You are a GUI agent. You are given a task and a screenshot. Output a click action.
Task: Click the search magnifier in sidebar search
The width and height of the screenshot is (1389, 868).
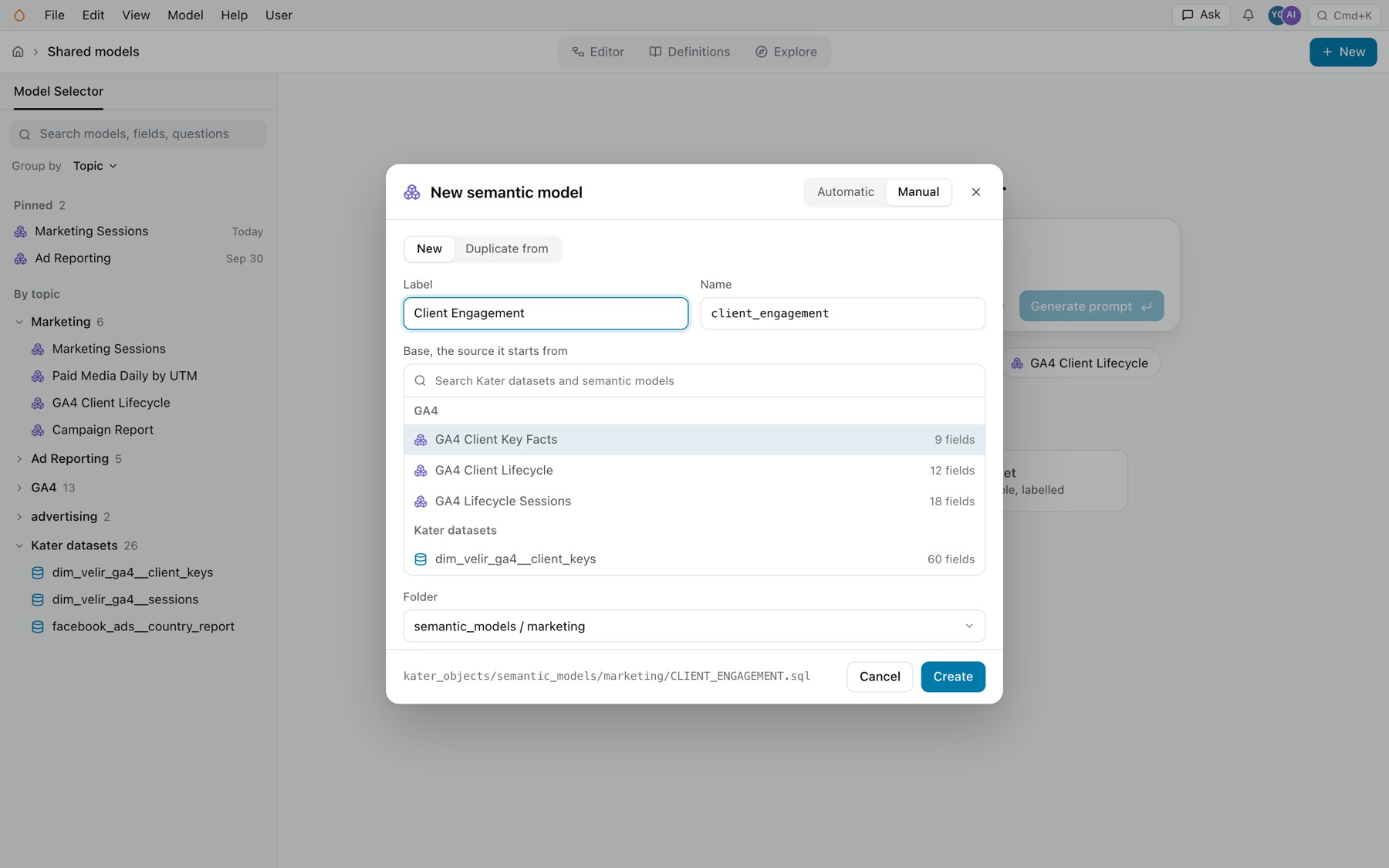coord(25,134)
